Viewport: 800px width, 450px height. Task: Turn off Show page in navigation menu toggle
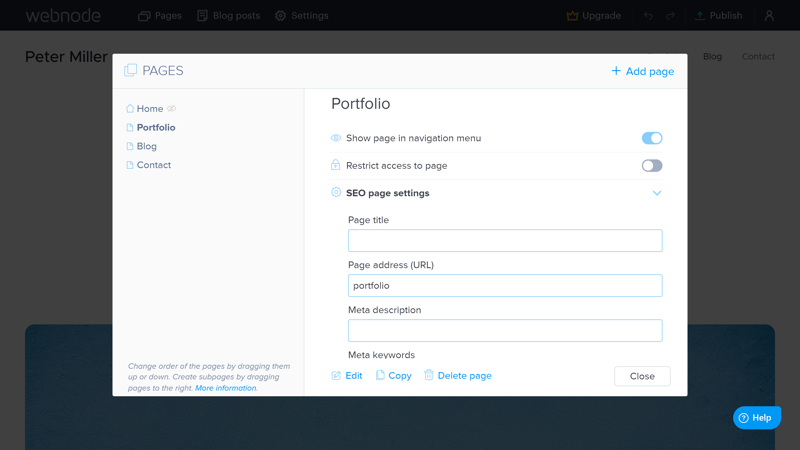point(652,138)
